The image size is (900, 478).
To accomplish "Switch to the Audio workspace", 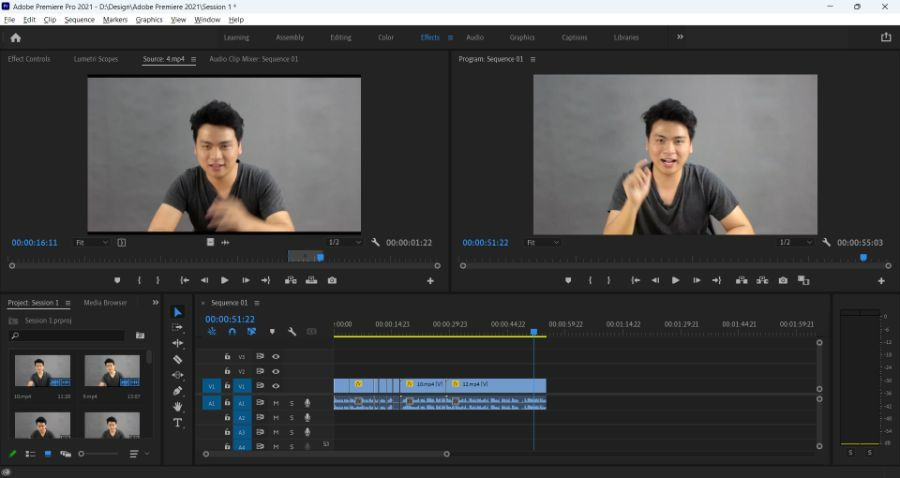I will (x=475, y=37).
